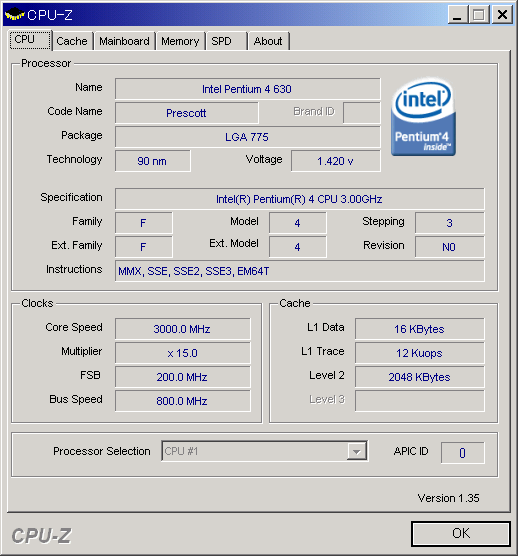
Task: Switch to the Cache tab
Action: click(72, 41)
